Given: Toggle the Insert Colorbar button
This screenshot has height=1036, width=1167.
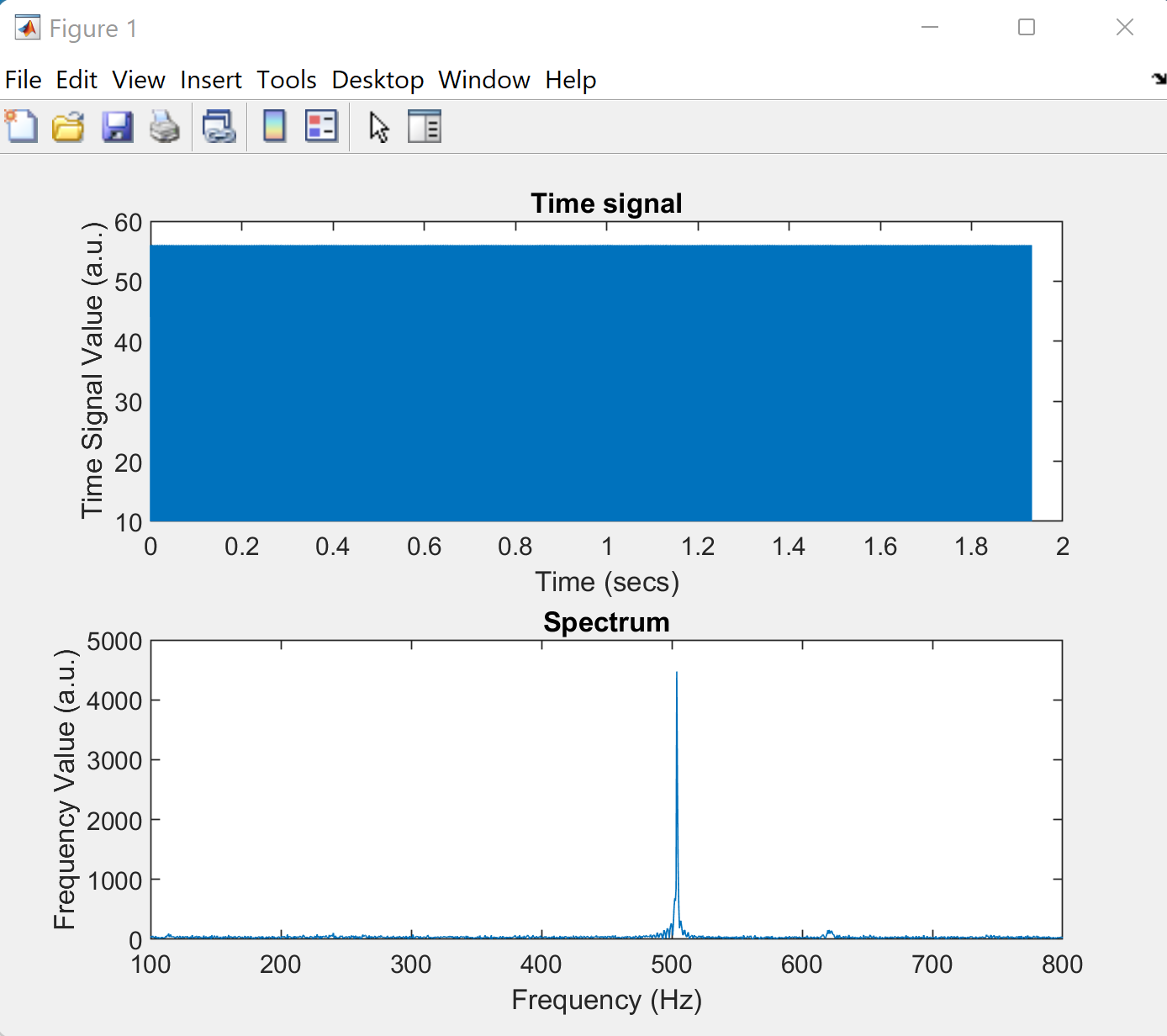Looking at the screenshot, I should click(x=274, y=127).
